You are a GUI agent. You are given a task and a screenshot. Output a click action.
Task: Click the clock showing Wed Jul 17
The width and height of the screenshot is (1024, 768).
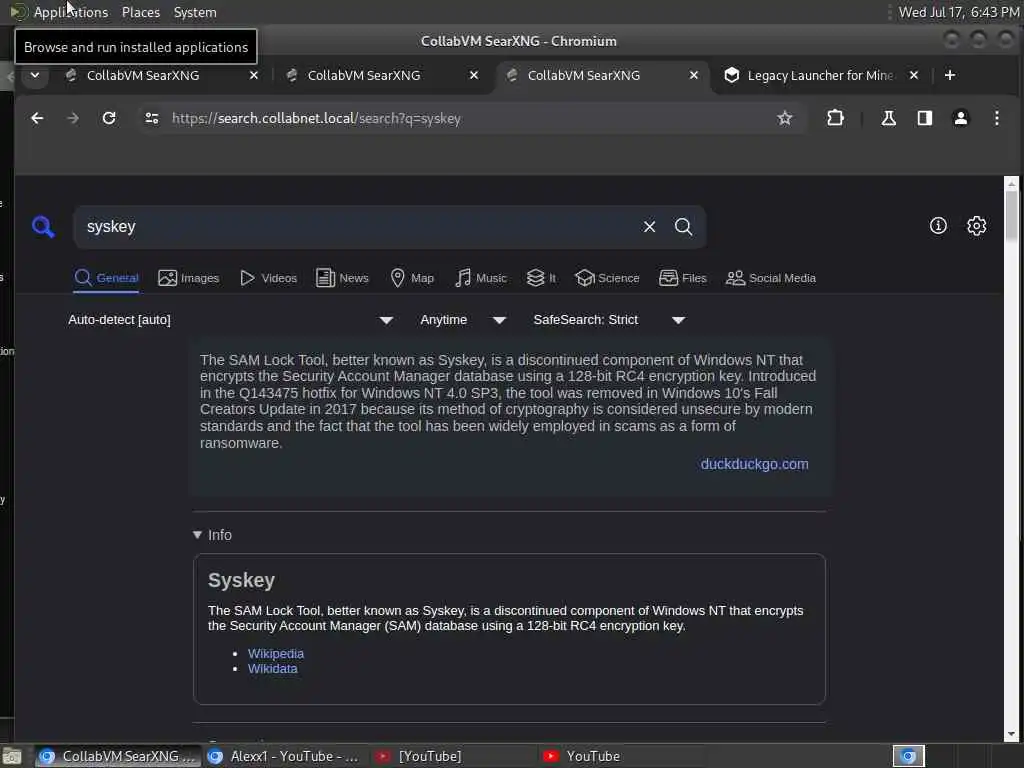tap(959, 12)
